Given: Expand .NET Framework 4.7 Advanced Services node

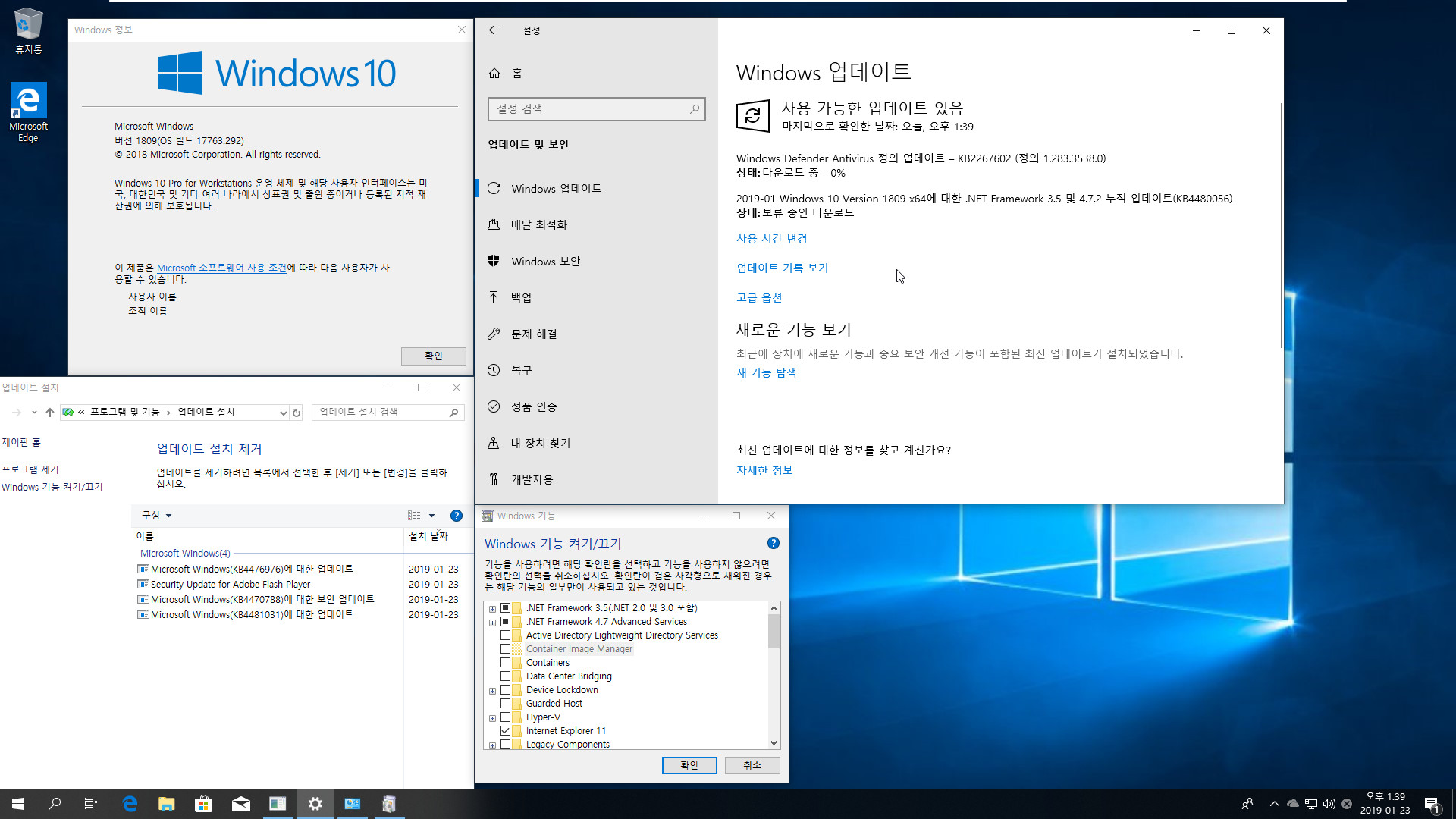Looking at the screenshot, I should [492, 623].
